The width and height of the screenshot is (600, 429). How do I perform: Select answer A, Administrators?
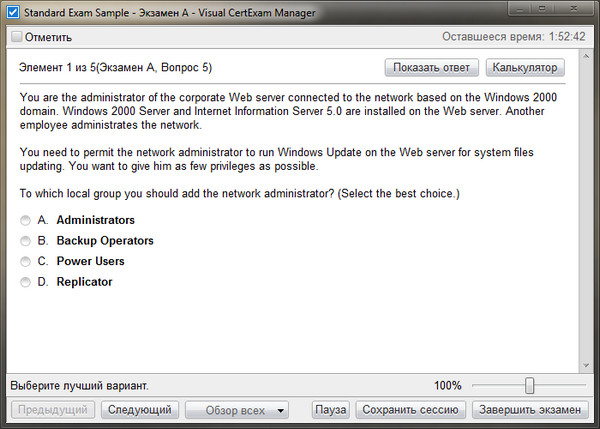pos(25,220)
